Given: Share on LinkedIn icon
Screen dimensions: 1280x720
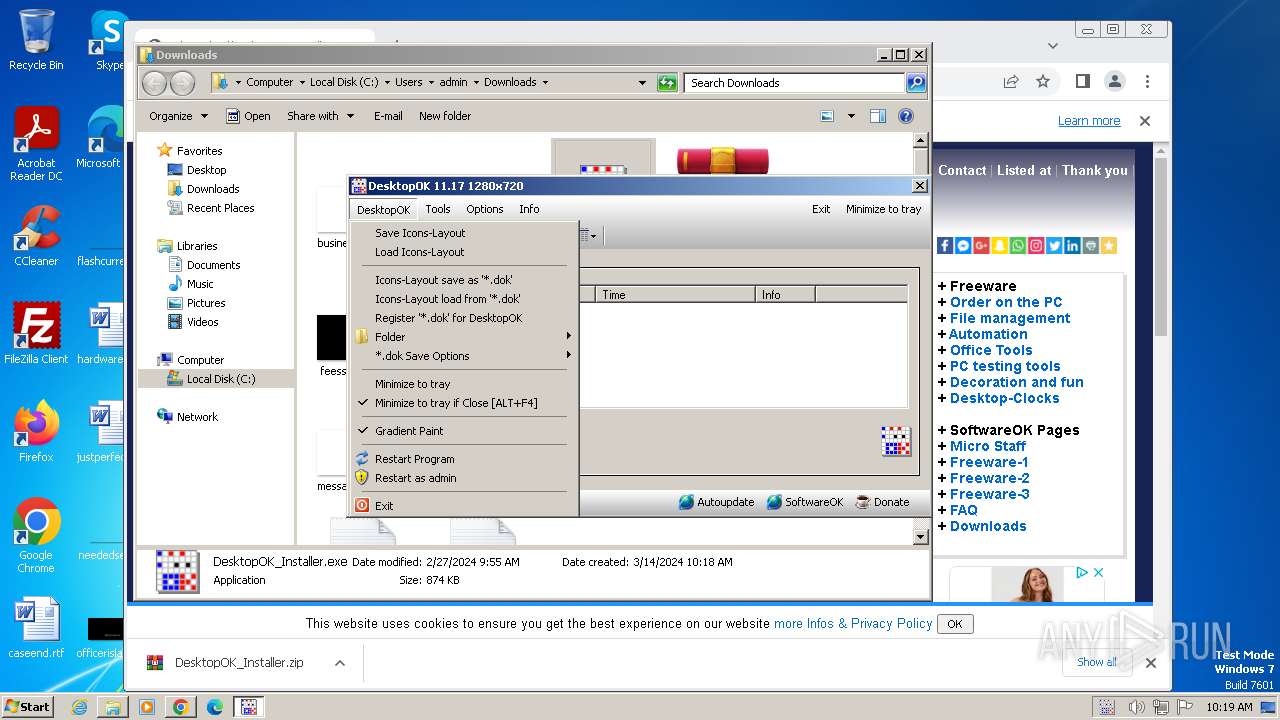Looking at the screenshot, I should tap(1072, 245).
